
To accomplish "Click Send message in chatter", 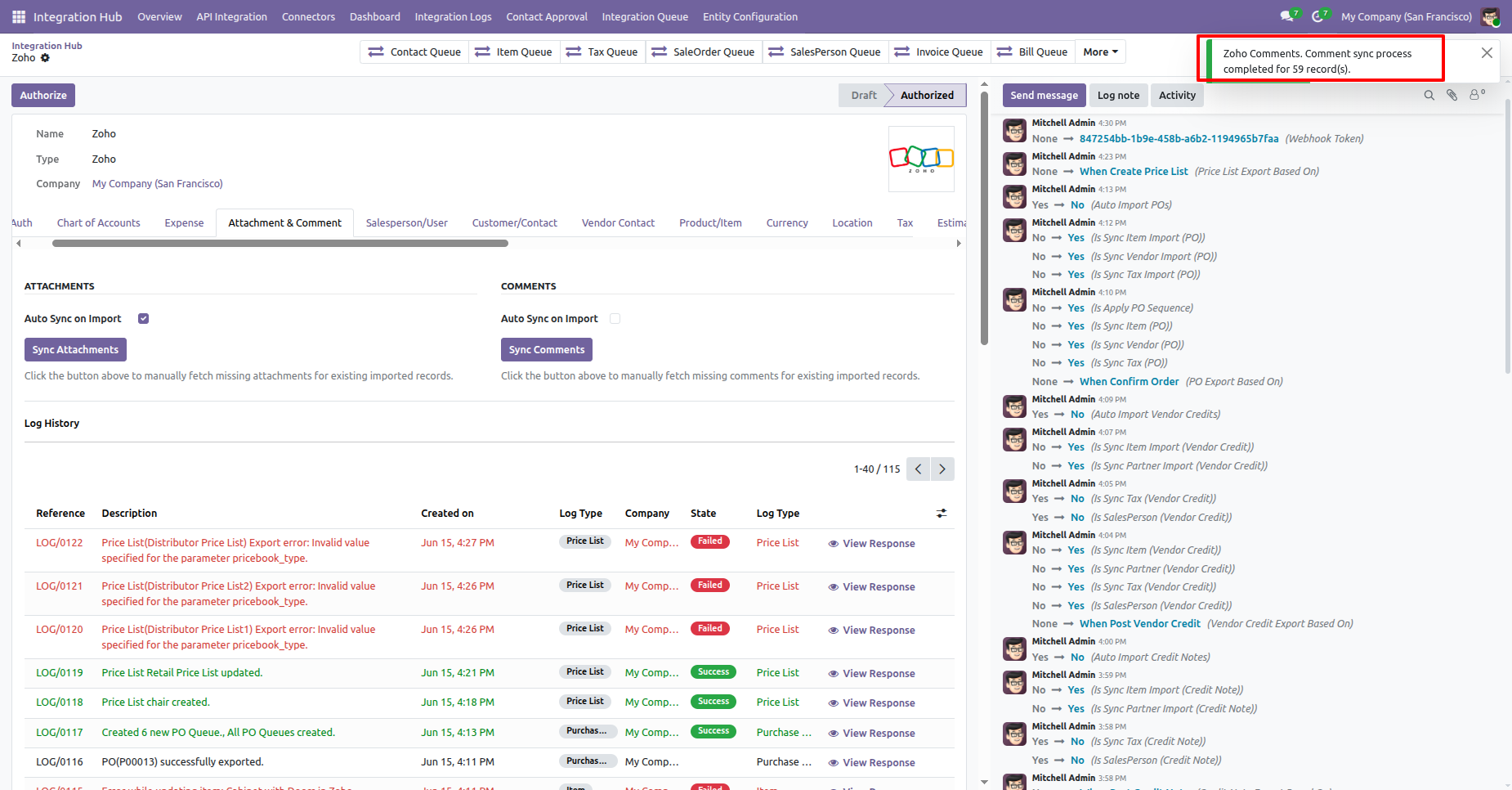I will 1044,95.
